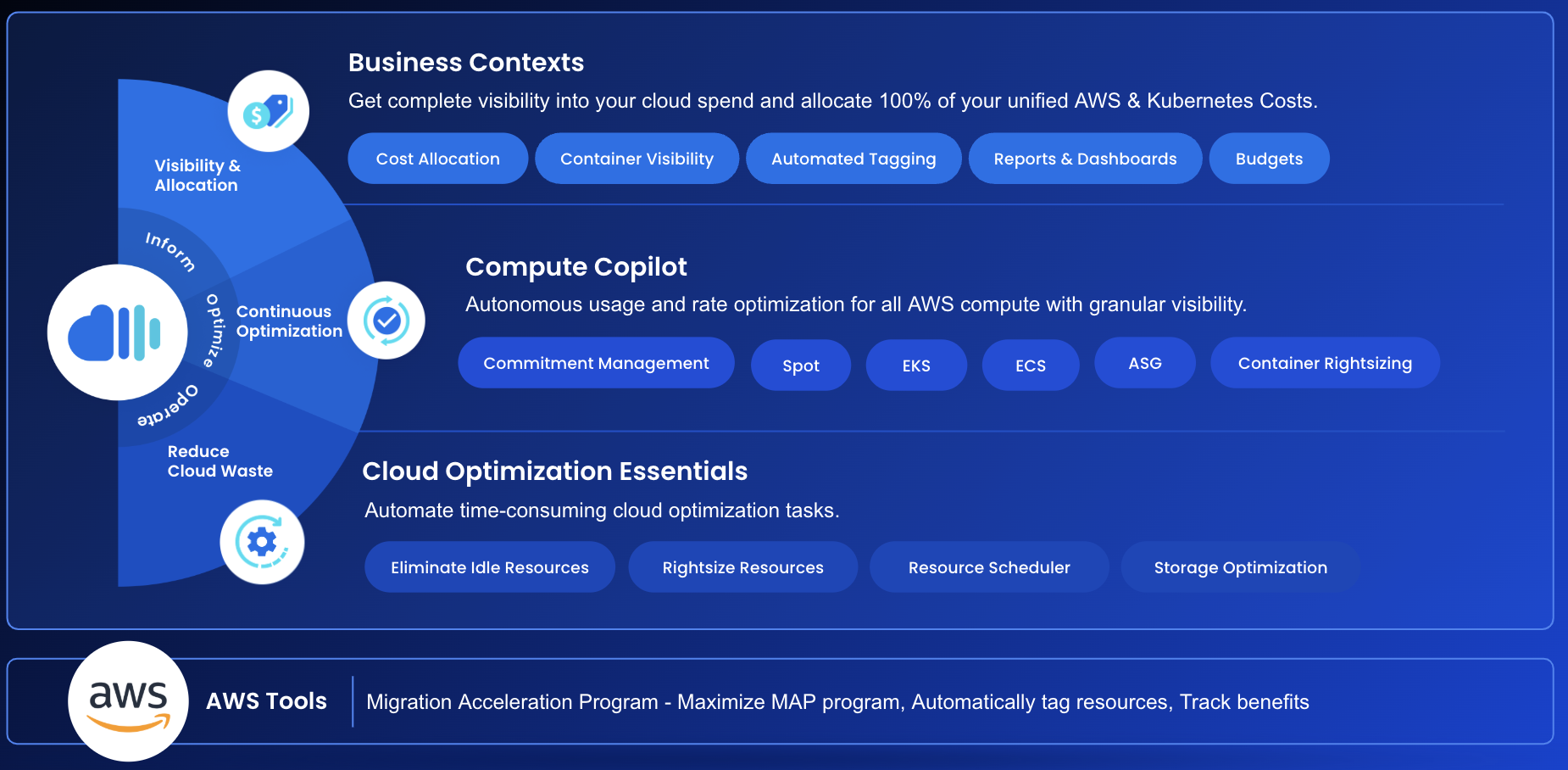Click the Business Contexts heading
Screen dimensions: 1568x770
(x=466, y=63)
